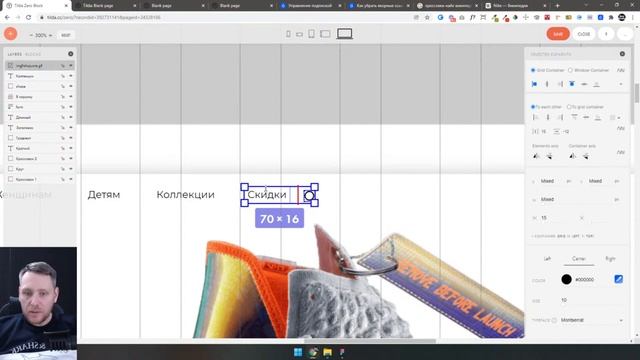Set text alignment to Right
The height and width of the screenshot is (360, 640).
coord(610,259)
